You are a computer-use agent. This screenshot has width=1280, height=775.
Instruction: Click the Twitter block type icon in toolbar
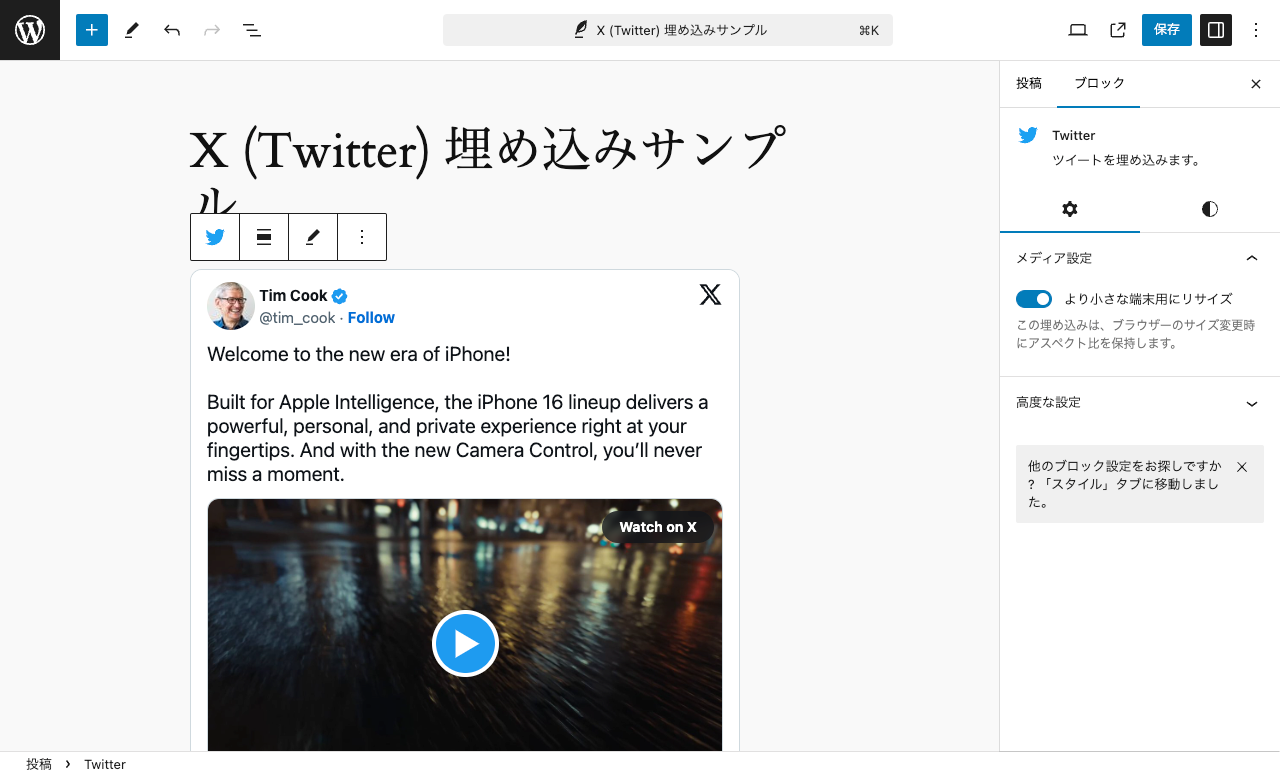click(215, 237)
